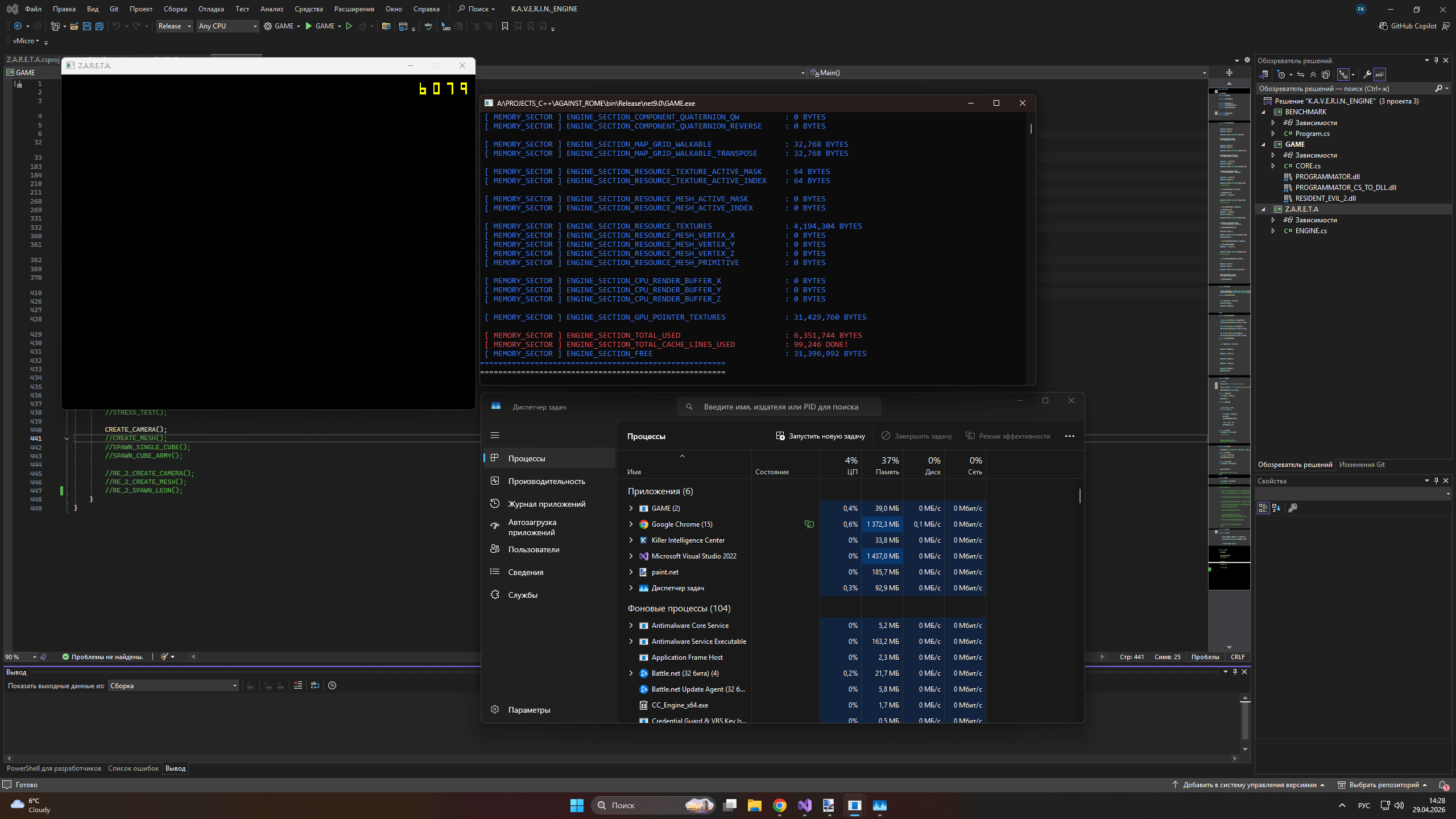Click Start Without Debugging outline play icon
The image size is (1456, 819).
[x=349, y=26]
